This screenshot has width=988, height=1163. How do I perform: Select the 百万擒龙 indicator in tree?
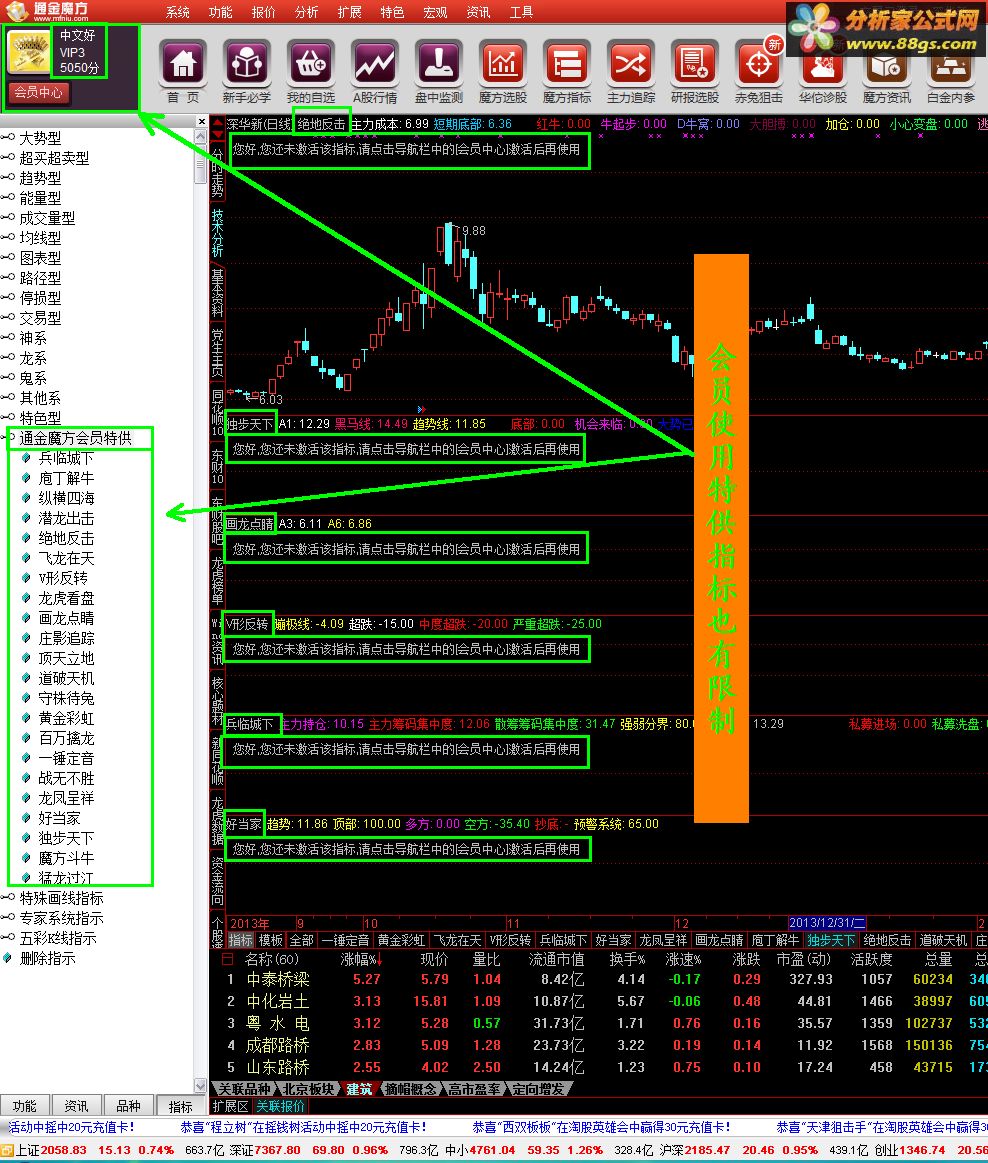click(66, 739)
